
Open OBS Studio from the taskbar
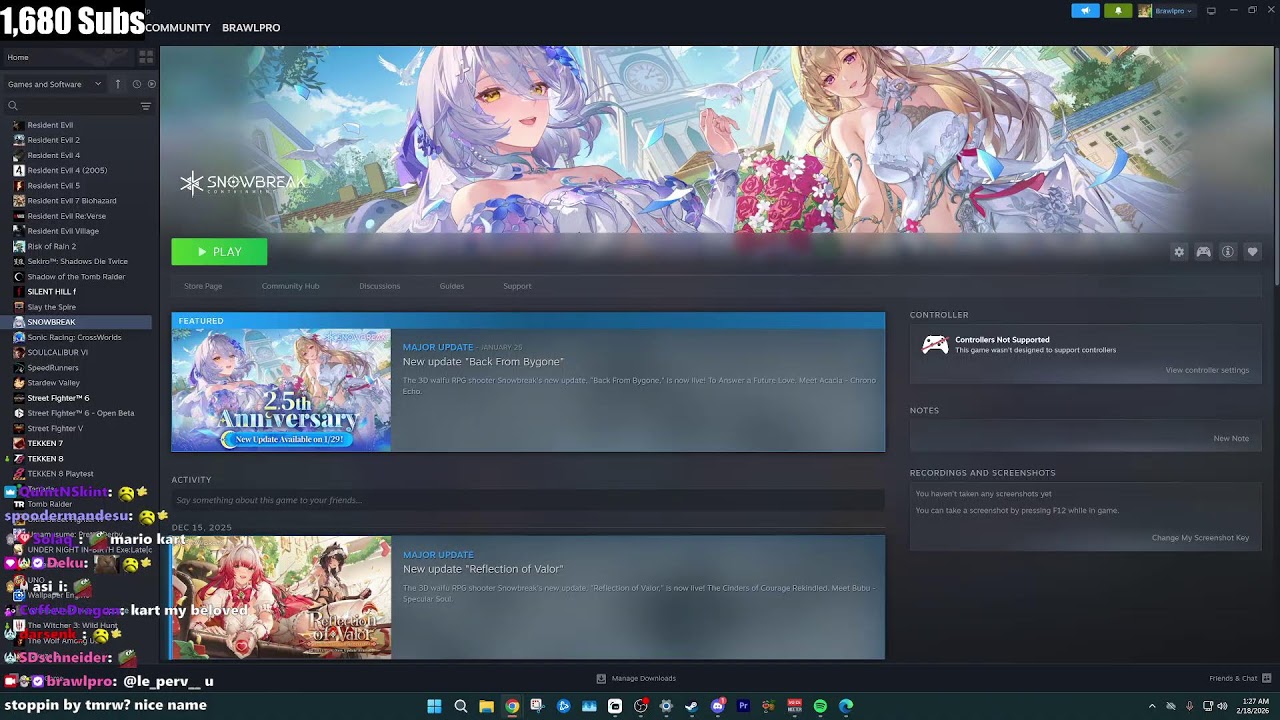(x=641, y=706)
